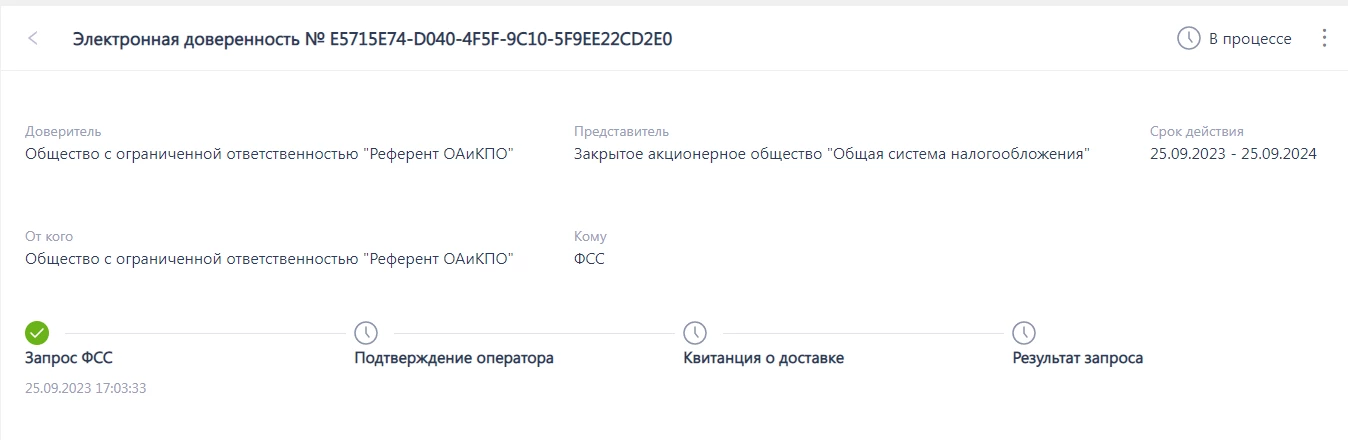
Task: Click the clock icon beside "В процессе"
Action: pyautogui.click(x=1188, y=39)
